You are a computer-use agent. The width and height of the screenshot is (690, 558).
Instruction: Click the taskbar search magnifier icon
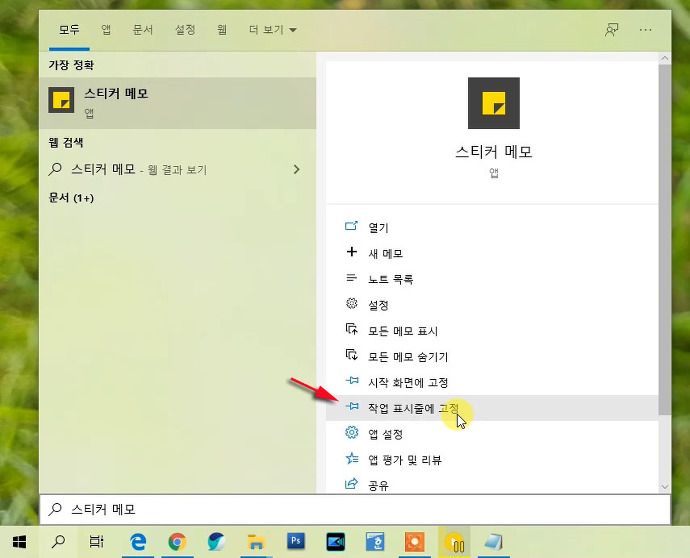pyautogui.click(x=58, y=542)
